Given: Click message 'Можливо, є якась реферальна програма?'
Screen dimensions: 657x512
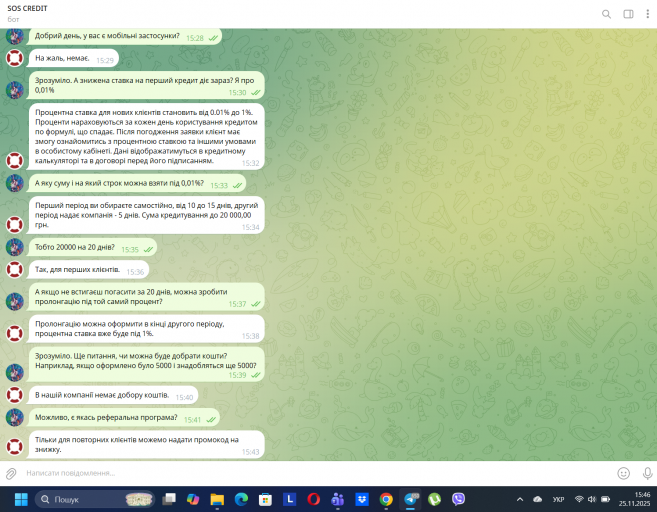Looking at the screenshot, I should [x=124, y=418].
